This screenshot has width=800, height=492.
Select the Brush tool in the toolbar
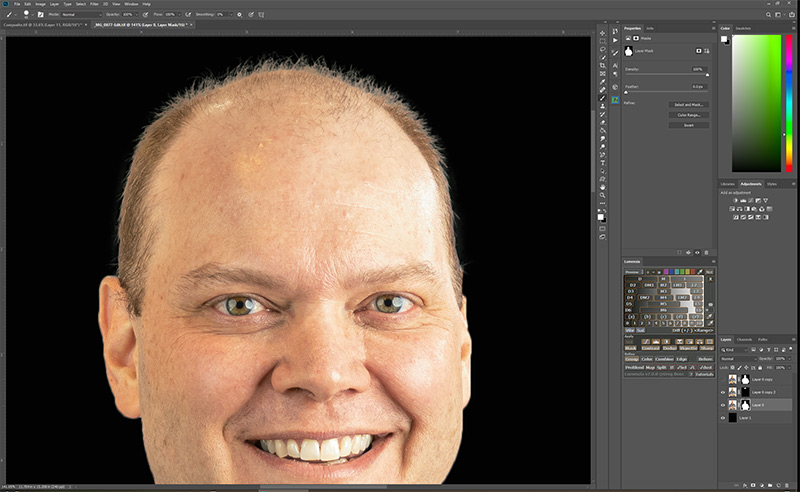pos(603,98)
